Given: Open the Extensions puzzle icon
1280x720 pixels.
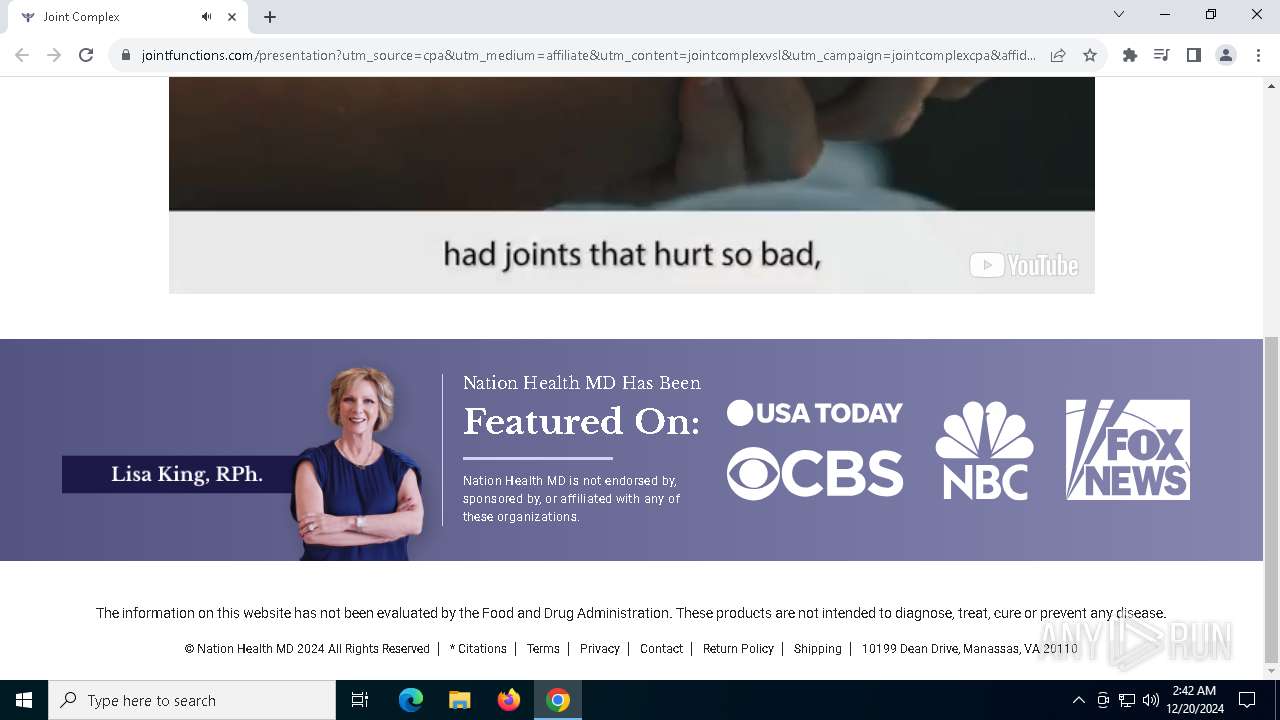Looking at the screenshot, I should 1130,56.
